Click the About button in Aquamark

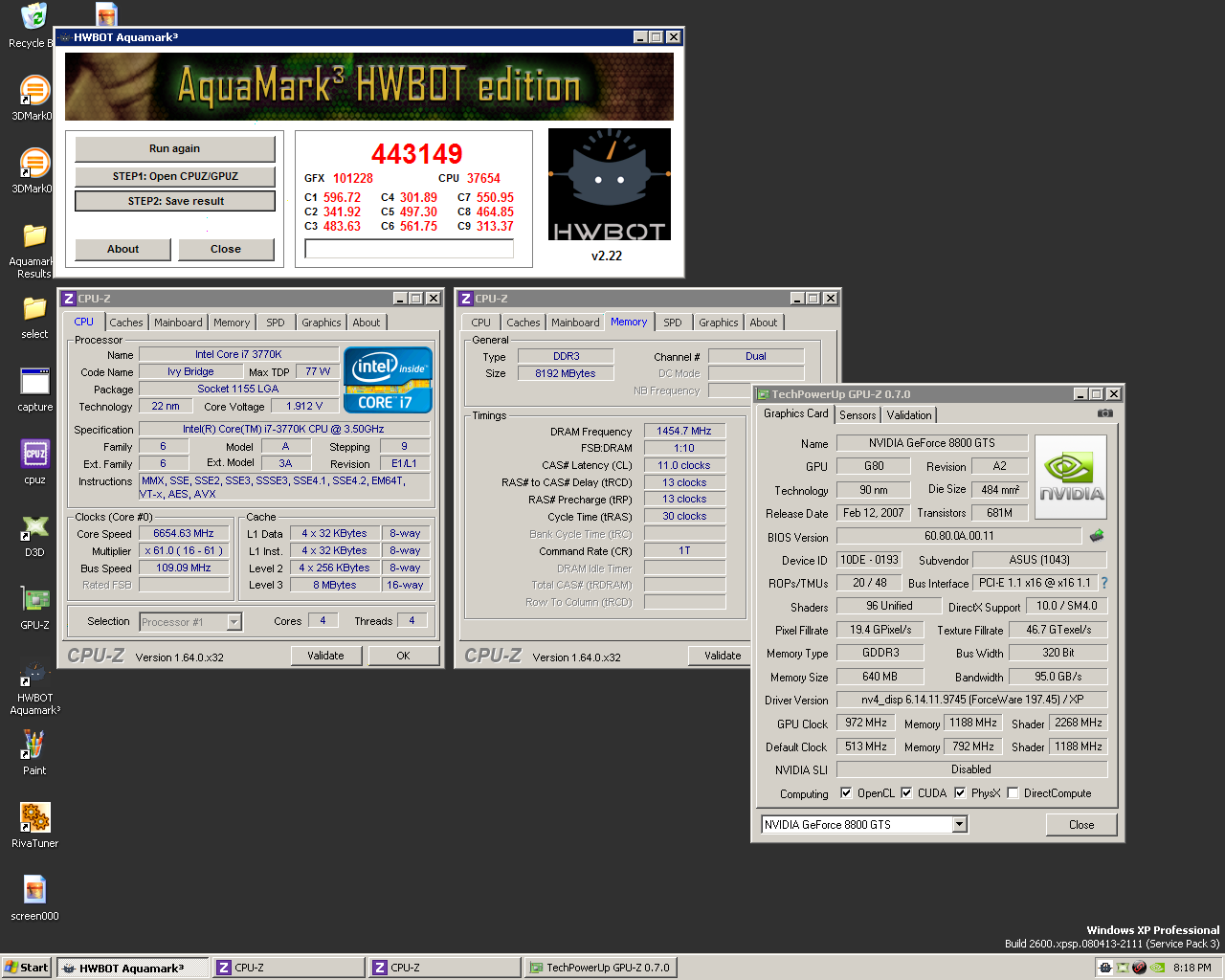pyautogui.click(x=122, y=249)
